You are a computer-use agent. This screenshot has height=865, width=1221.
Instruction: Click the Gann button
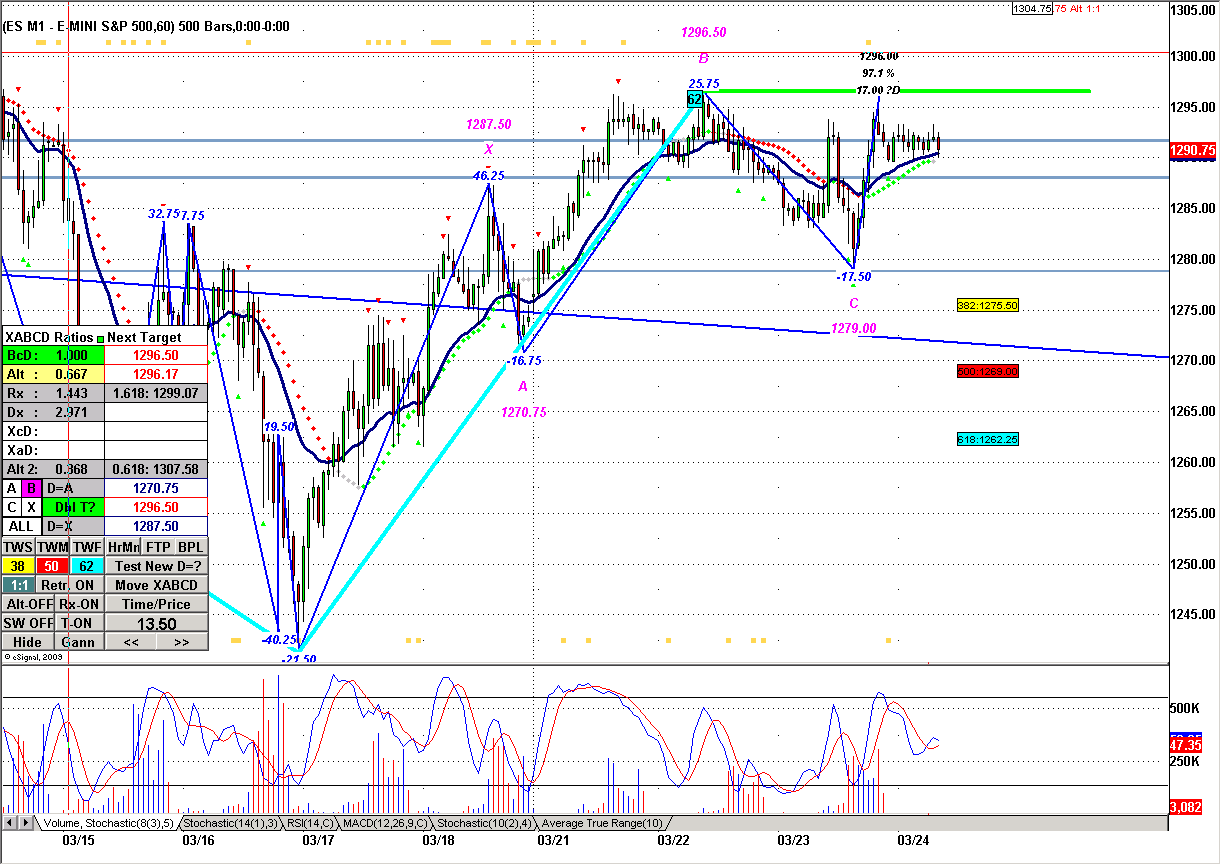point(79,642)
